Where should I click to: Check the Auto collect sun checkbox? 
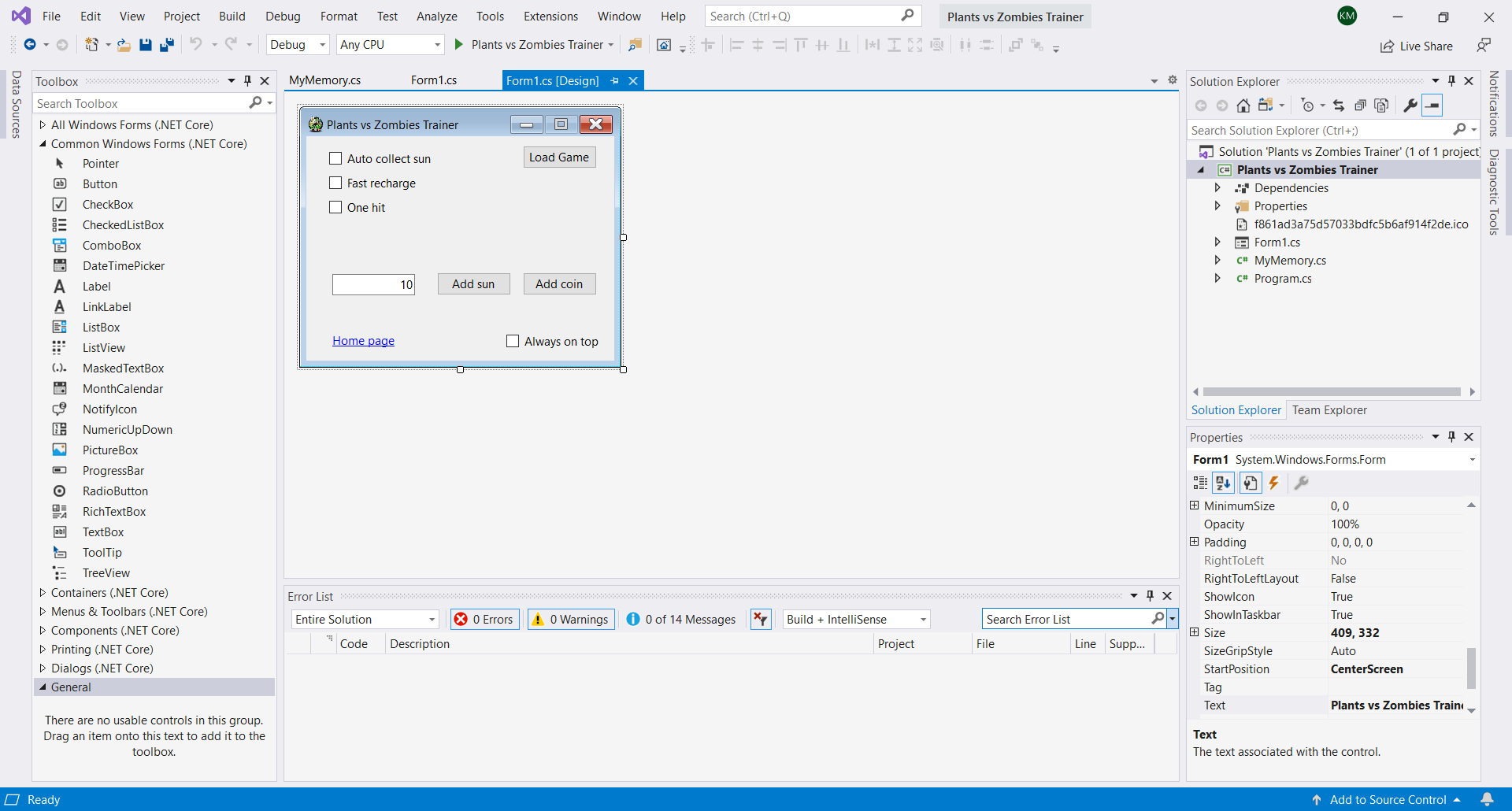point(335,158)
